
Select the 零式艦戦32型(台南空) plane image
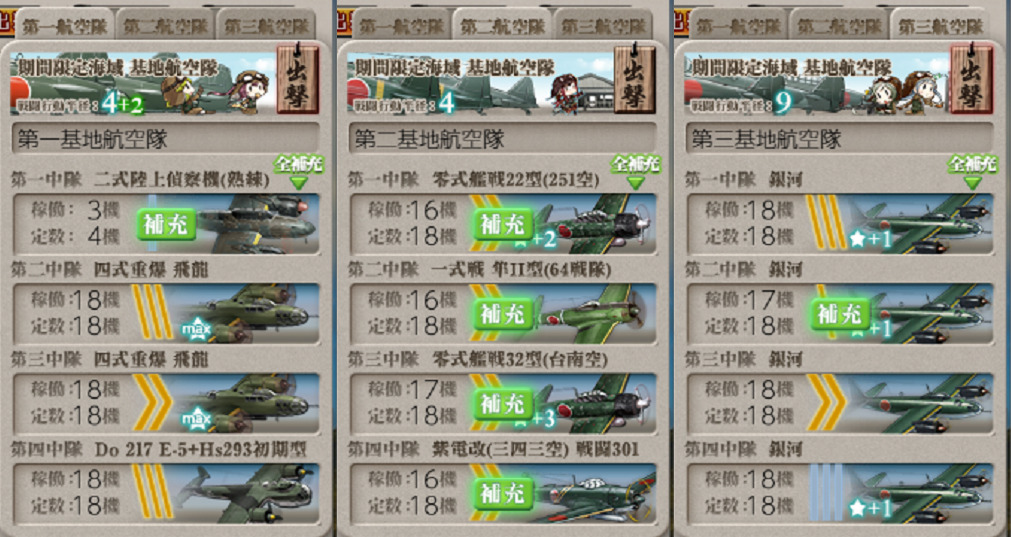(594, 404)
